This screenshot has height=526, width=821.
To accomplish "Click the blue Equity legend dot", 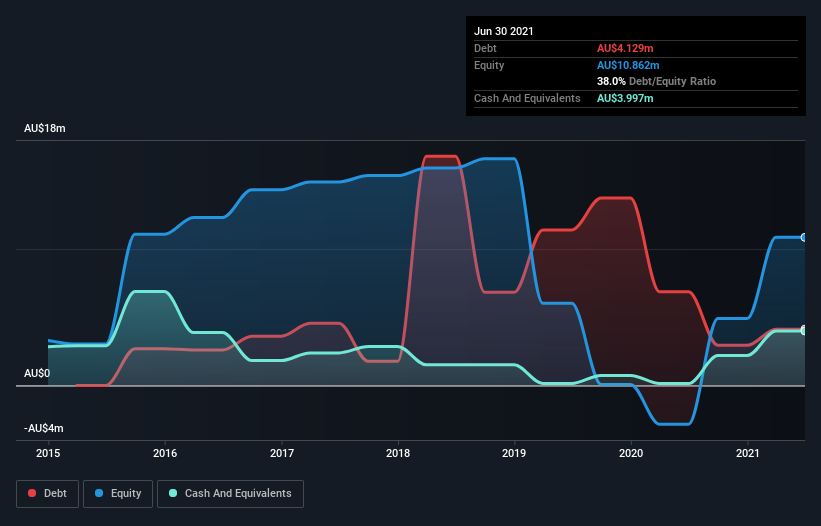I will [99, 493].
